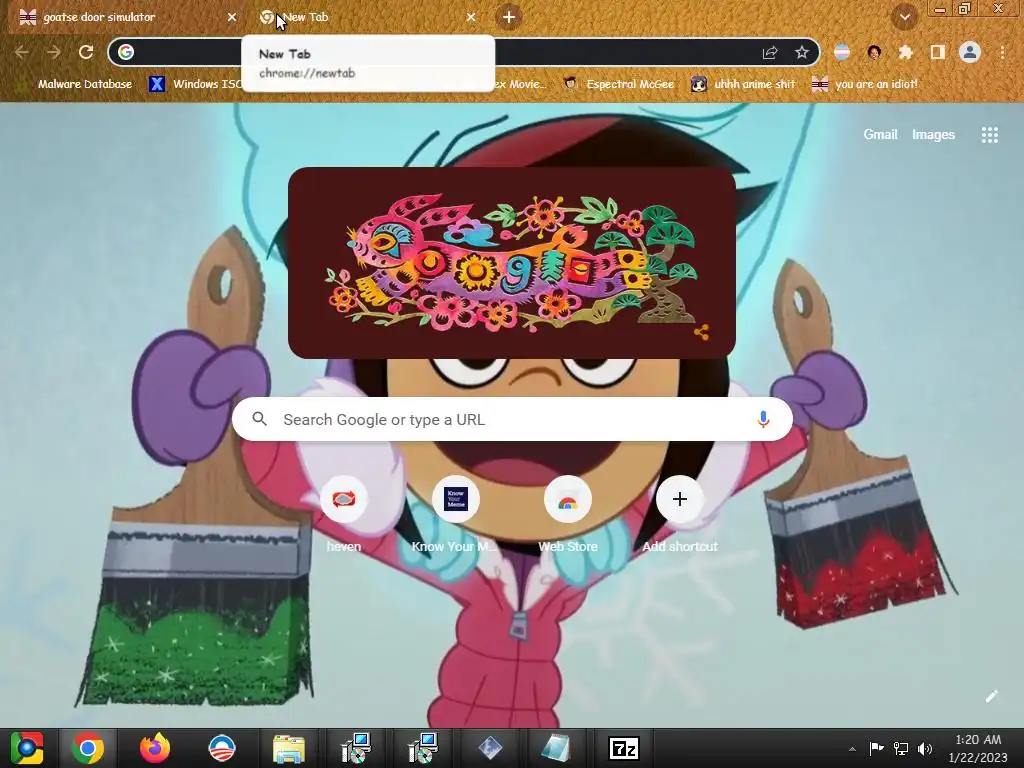Open the volume speaker tray icon
Screen dimensions: 1024x768
pyautogui.click(x=925, y=748)
